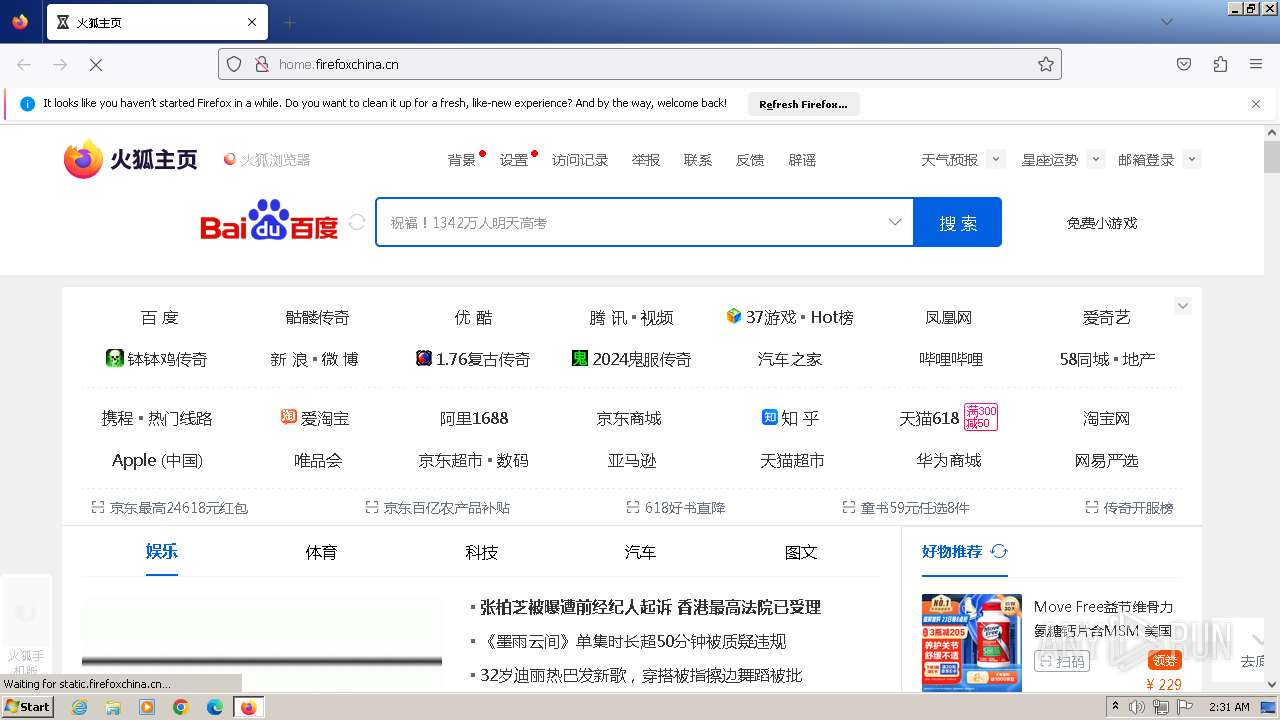Open the Save to Pocket icon
Viewport: 1280px width, 720px height.
point(1184,64)
